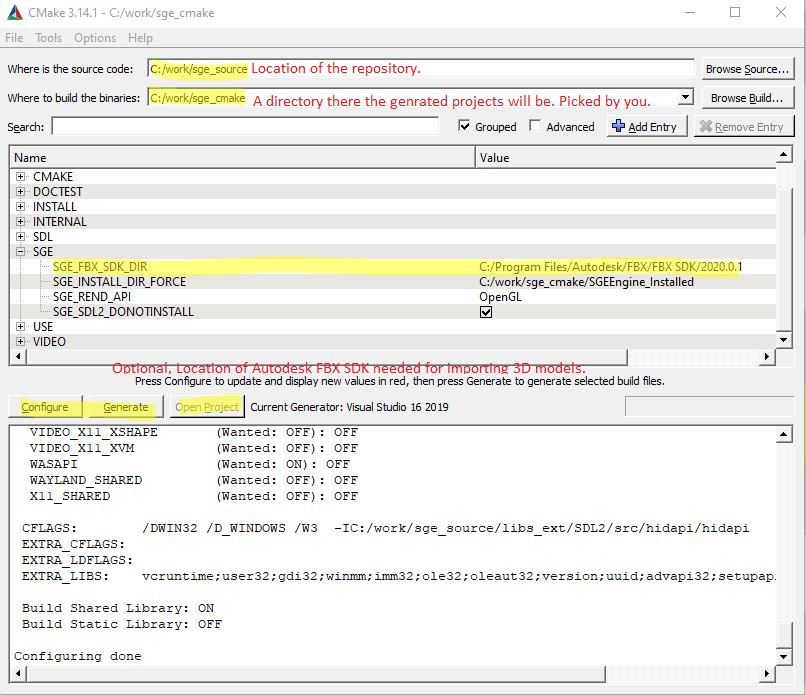Screen dimensions: 806x696
Task: Click the Add Entry plus icon
Action: click(618, 126)
